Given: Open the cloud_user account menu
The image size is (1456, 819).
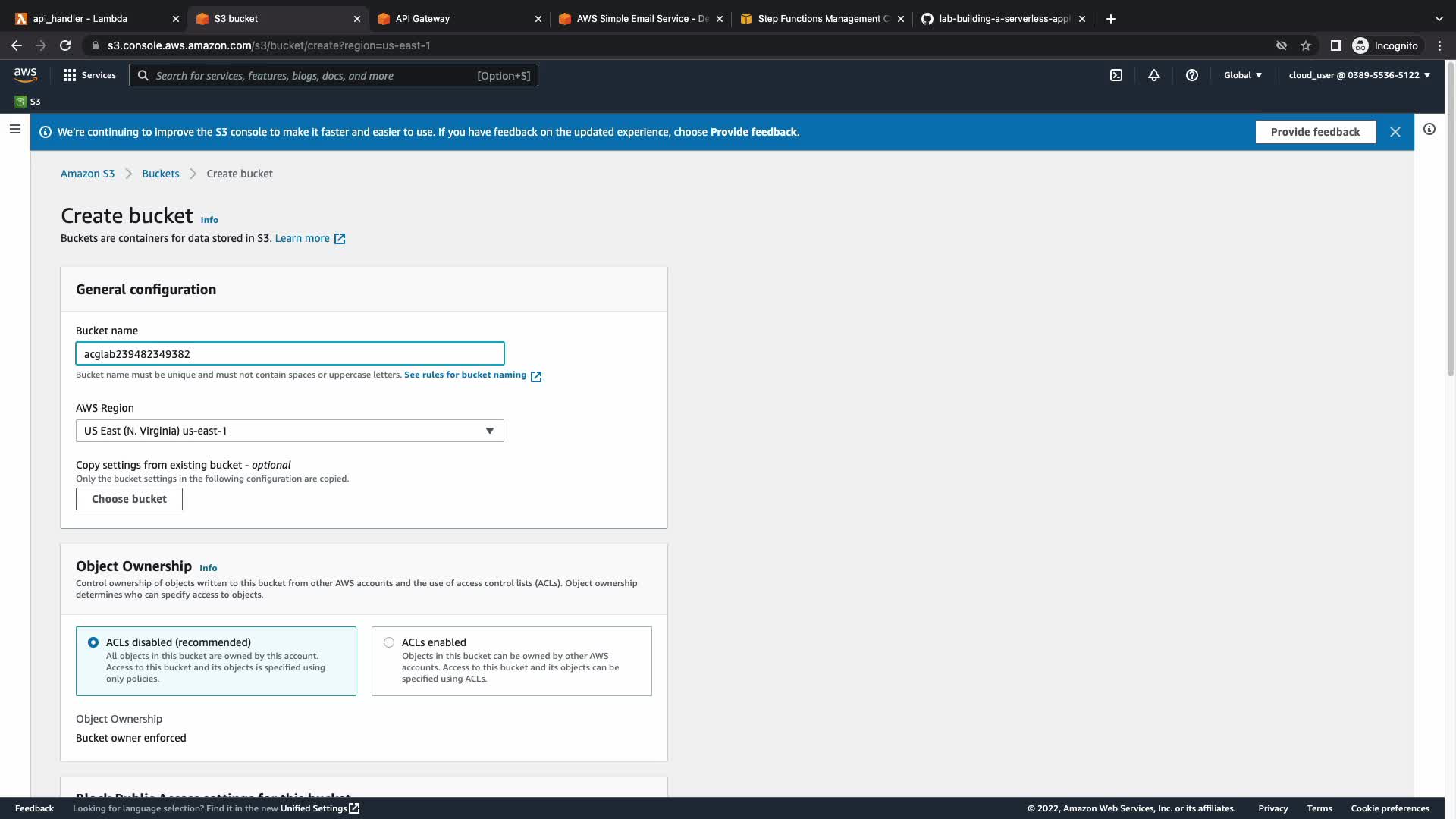Looking at the screenshot, I should coord(1358,75).
